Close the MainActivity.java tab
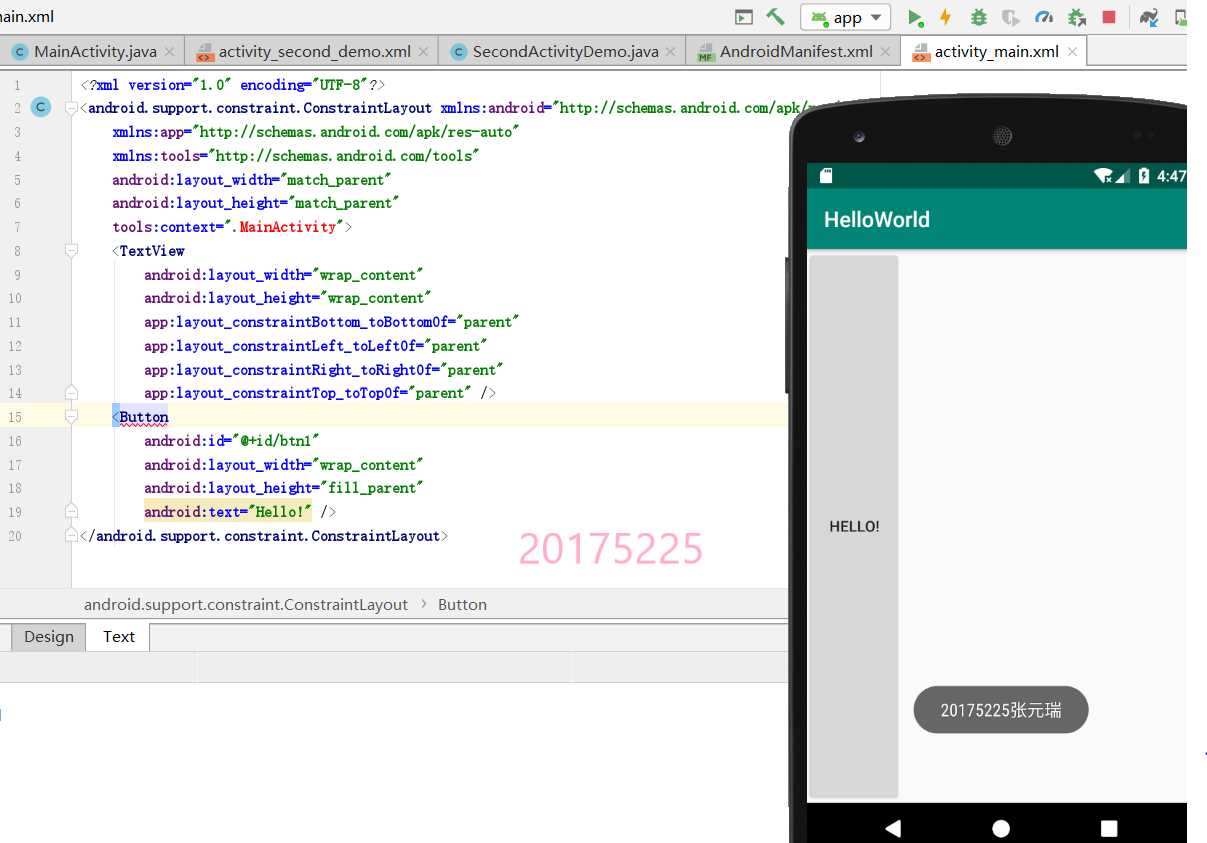The image size is (1207, 843). 169,51
